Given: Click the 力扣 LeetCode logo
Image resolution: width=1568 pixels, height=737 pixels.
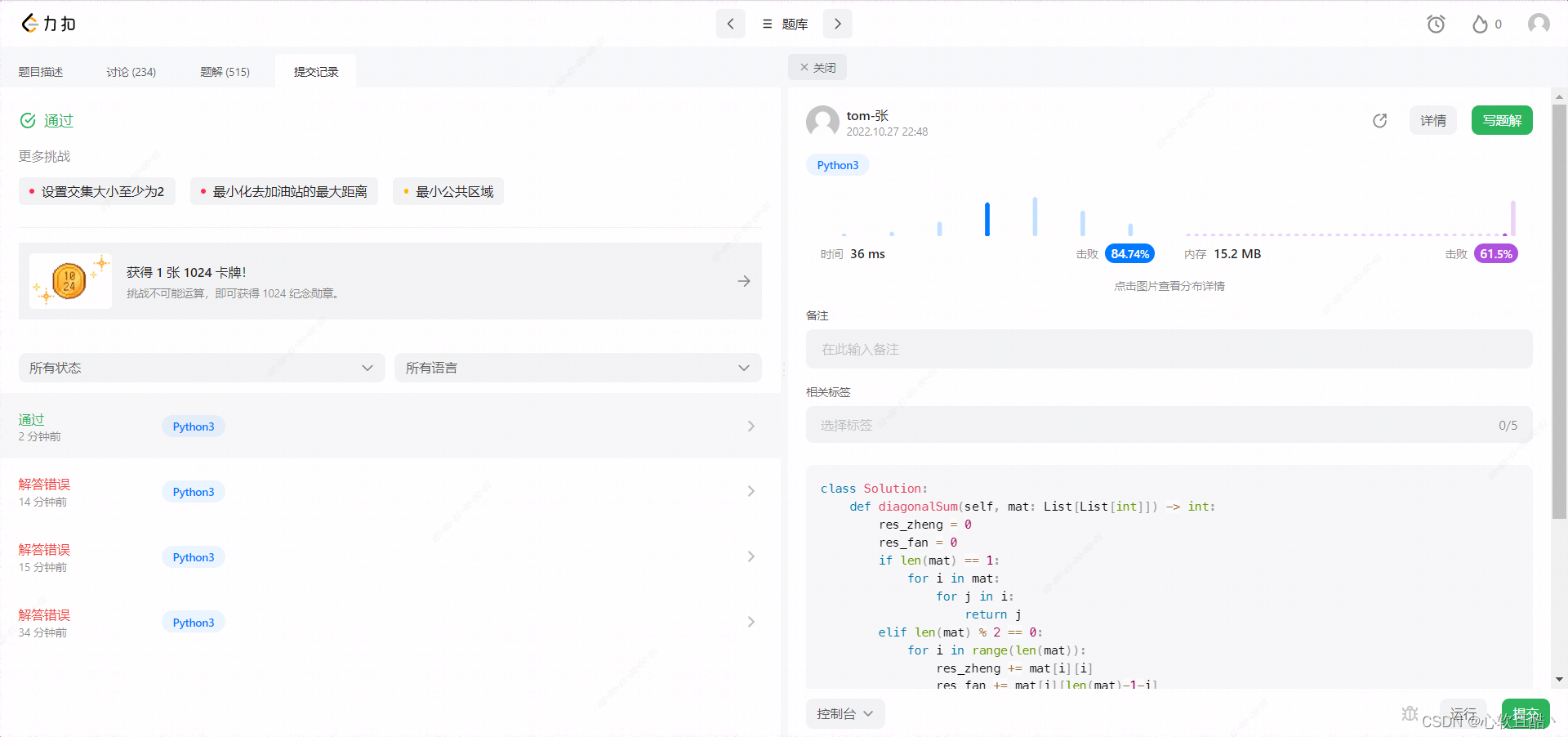Looking at the screenshot, I should [47, 23].
